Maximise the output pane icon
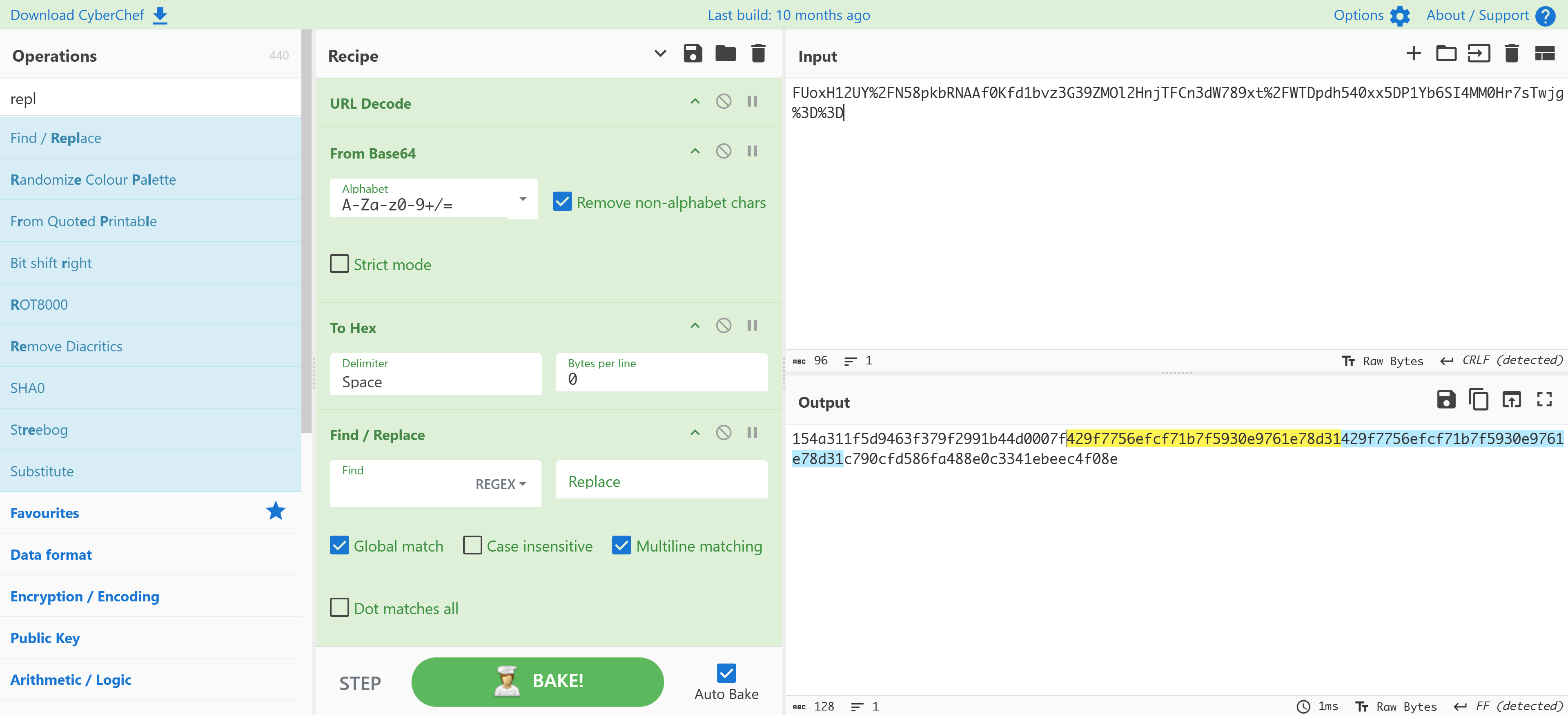1568x715 pixels. tap(1544, 400)
